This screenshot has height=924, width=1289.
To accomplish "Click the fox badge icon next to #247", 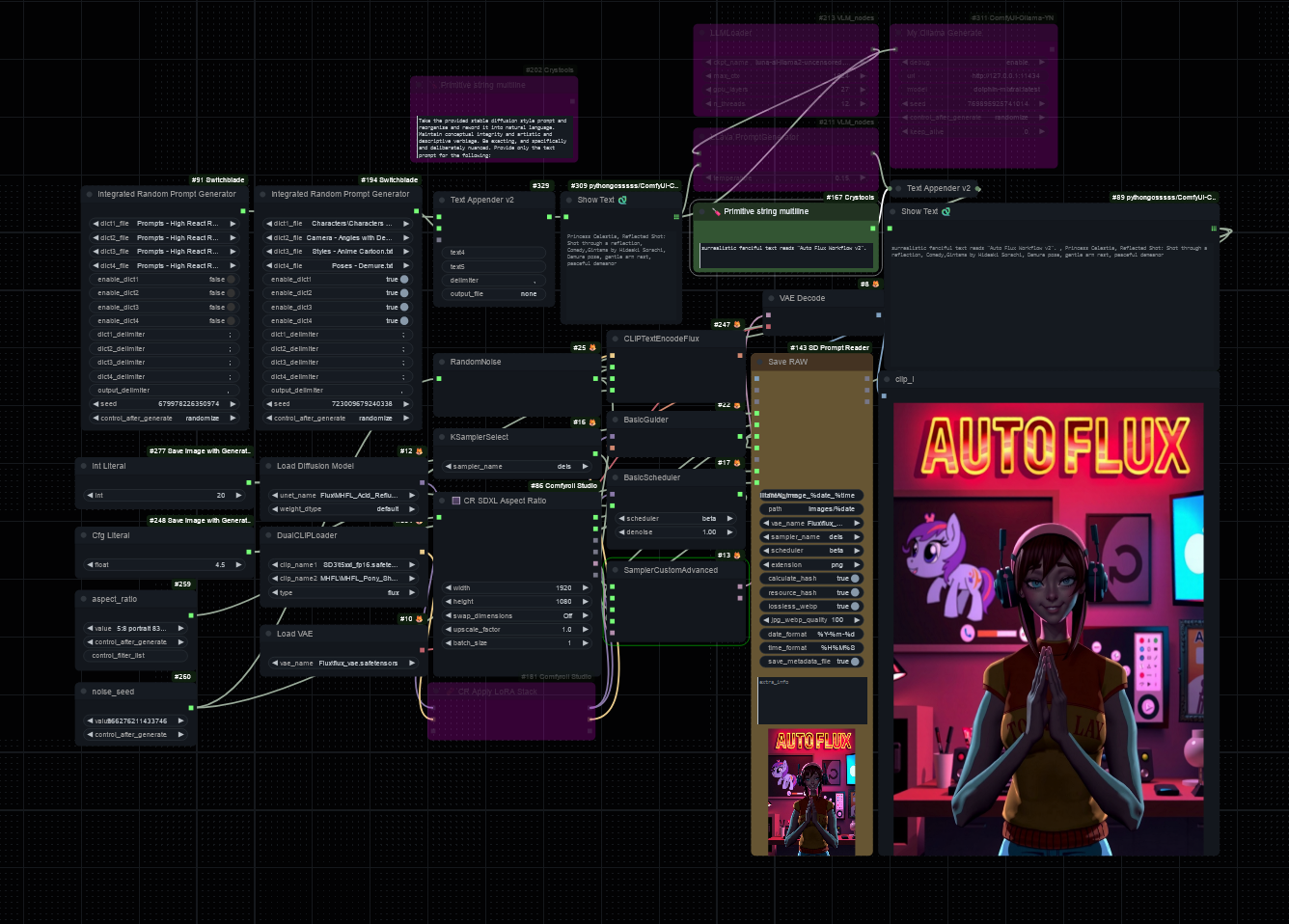I will (737, 325).
